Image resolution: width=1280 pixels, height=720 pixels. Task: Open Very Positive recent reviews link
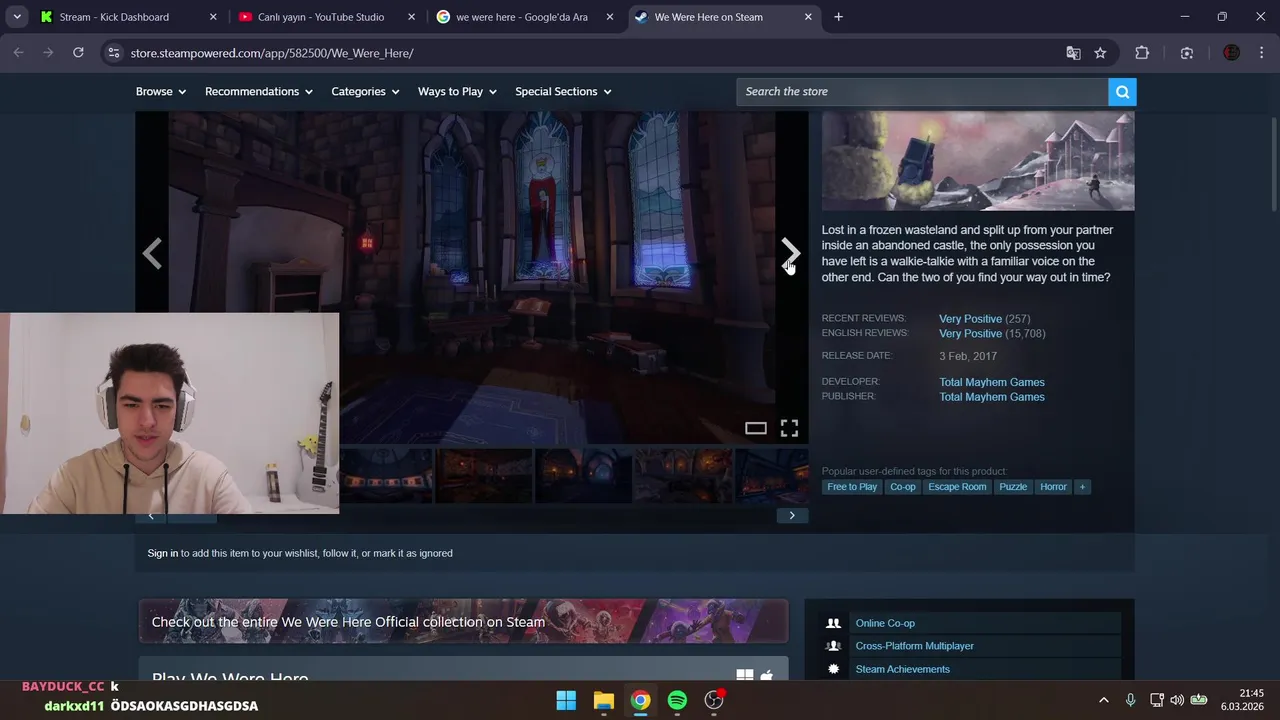970,319
